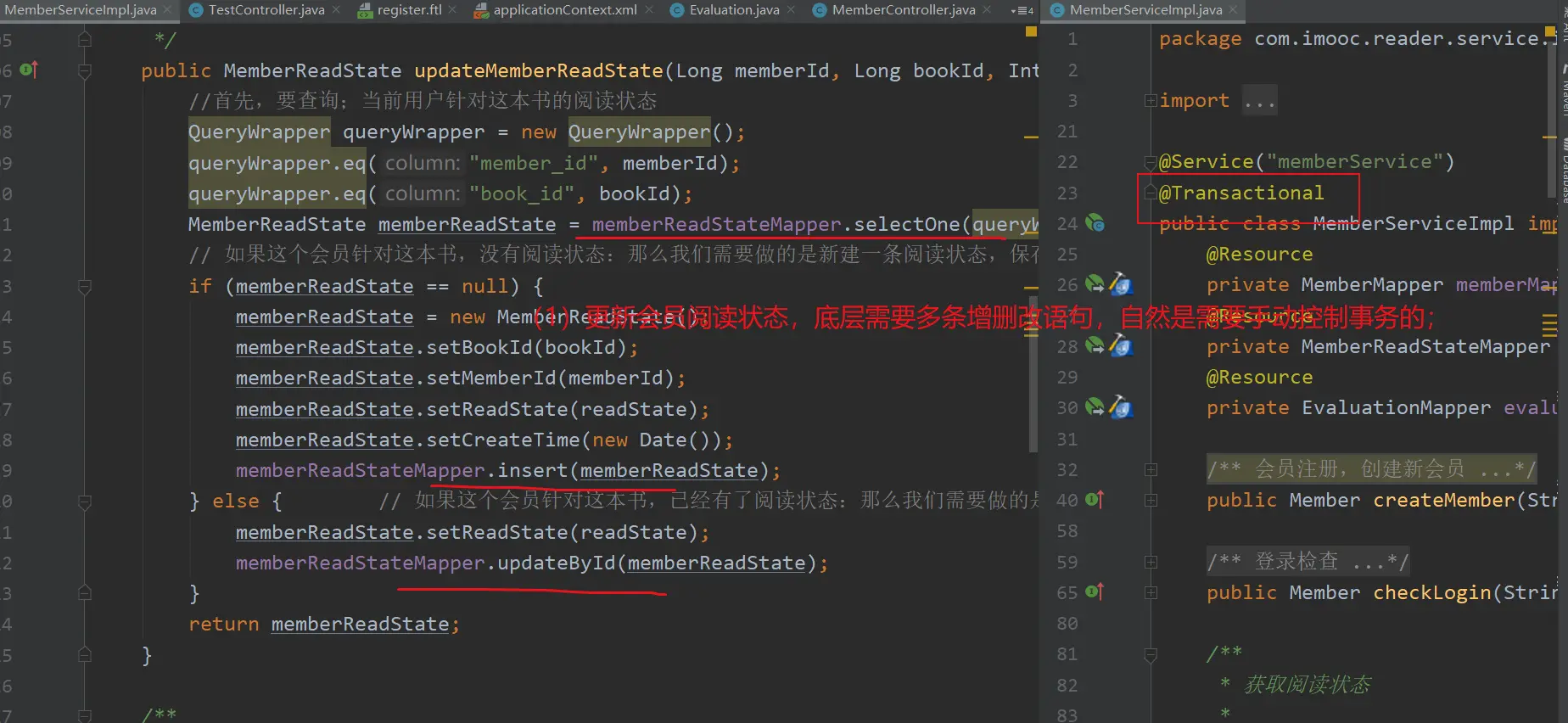Click the implements marker on line 40
This screenshot has width=1568, height=723.
(x=1095, y=500)
